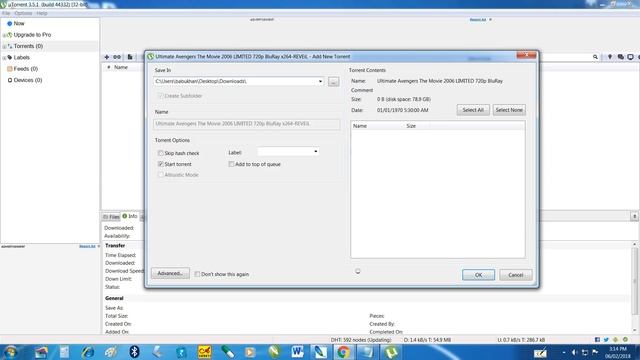Open the Windows Start orb
This screenshot has width=640, height=360.
coord(10,352)
